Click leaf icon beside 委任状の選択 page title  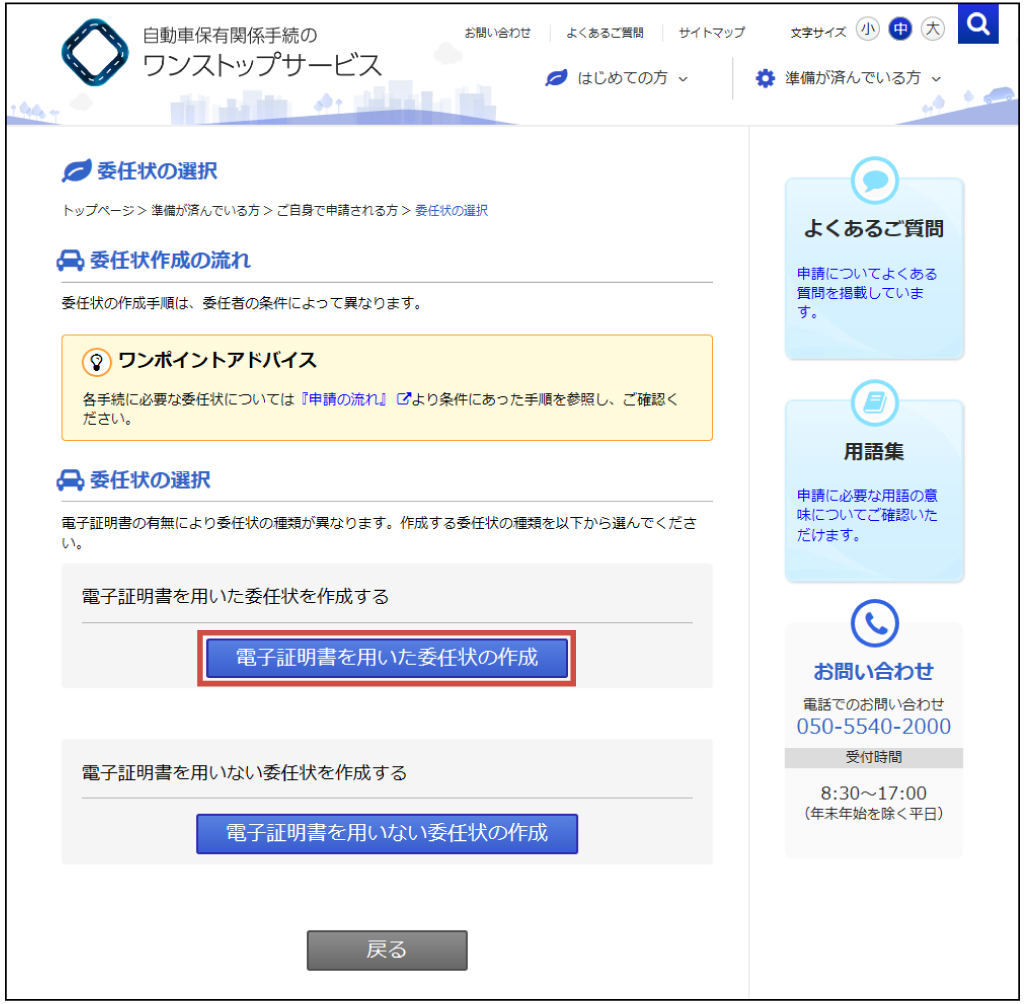(x=76, y=171)
